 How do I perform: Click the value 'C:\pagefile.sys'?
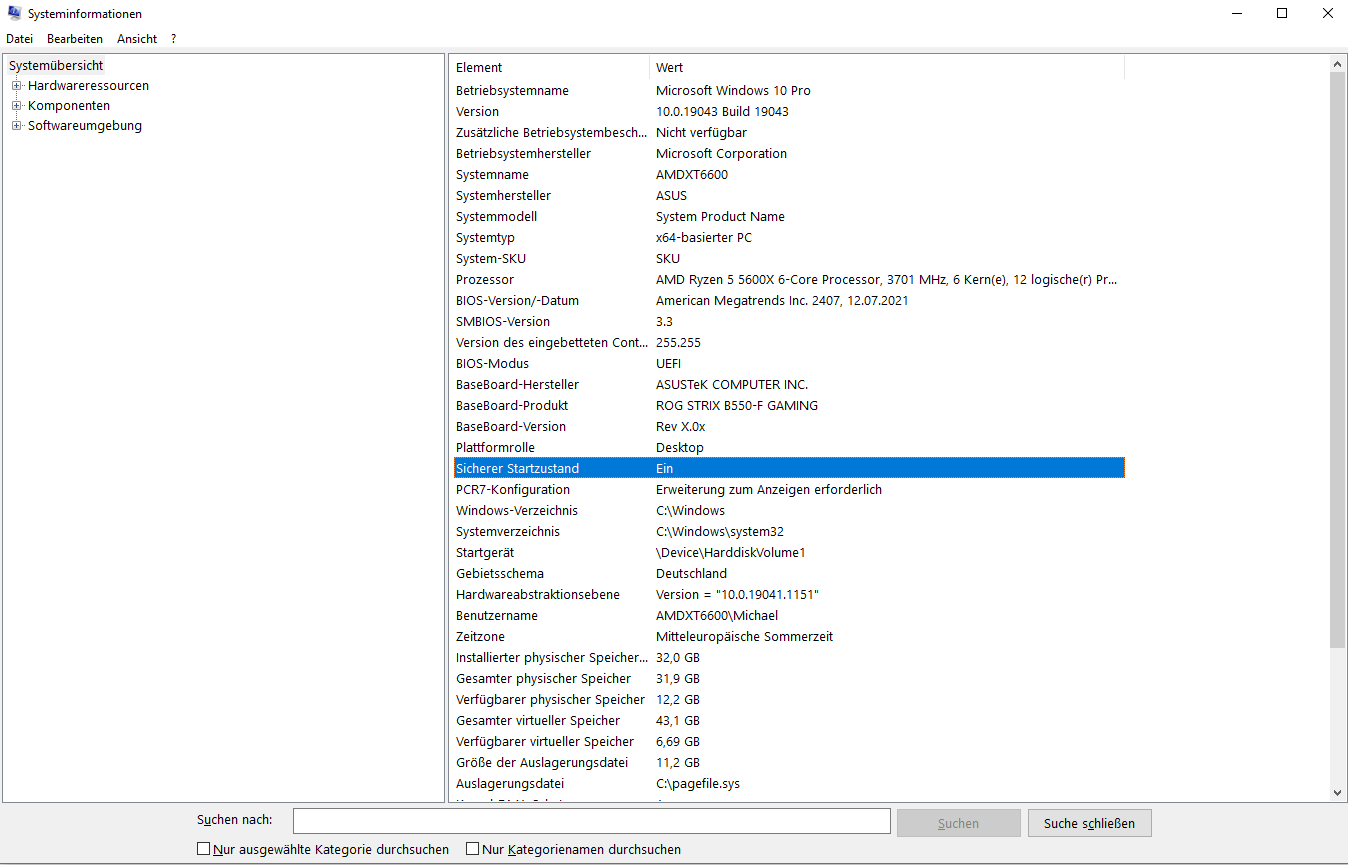pyautogui.click(x=698, y=783)
